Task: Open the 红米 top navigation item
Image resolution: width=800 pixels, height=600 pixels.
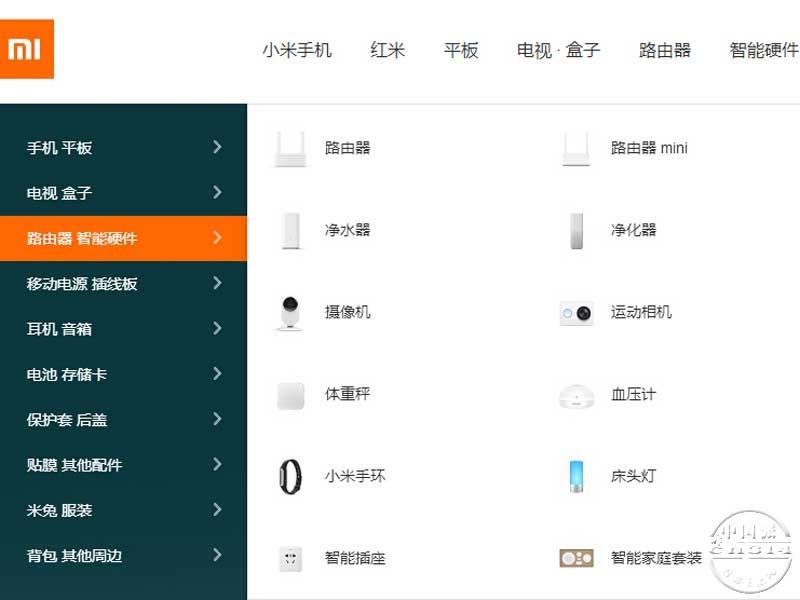Action: click(x=387, y=50)
